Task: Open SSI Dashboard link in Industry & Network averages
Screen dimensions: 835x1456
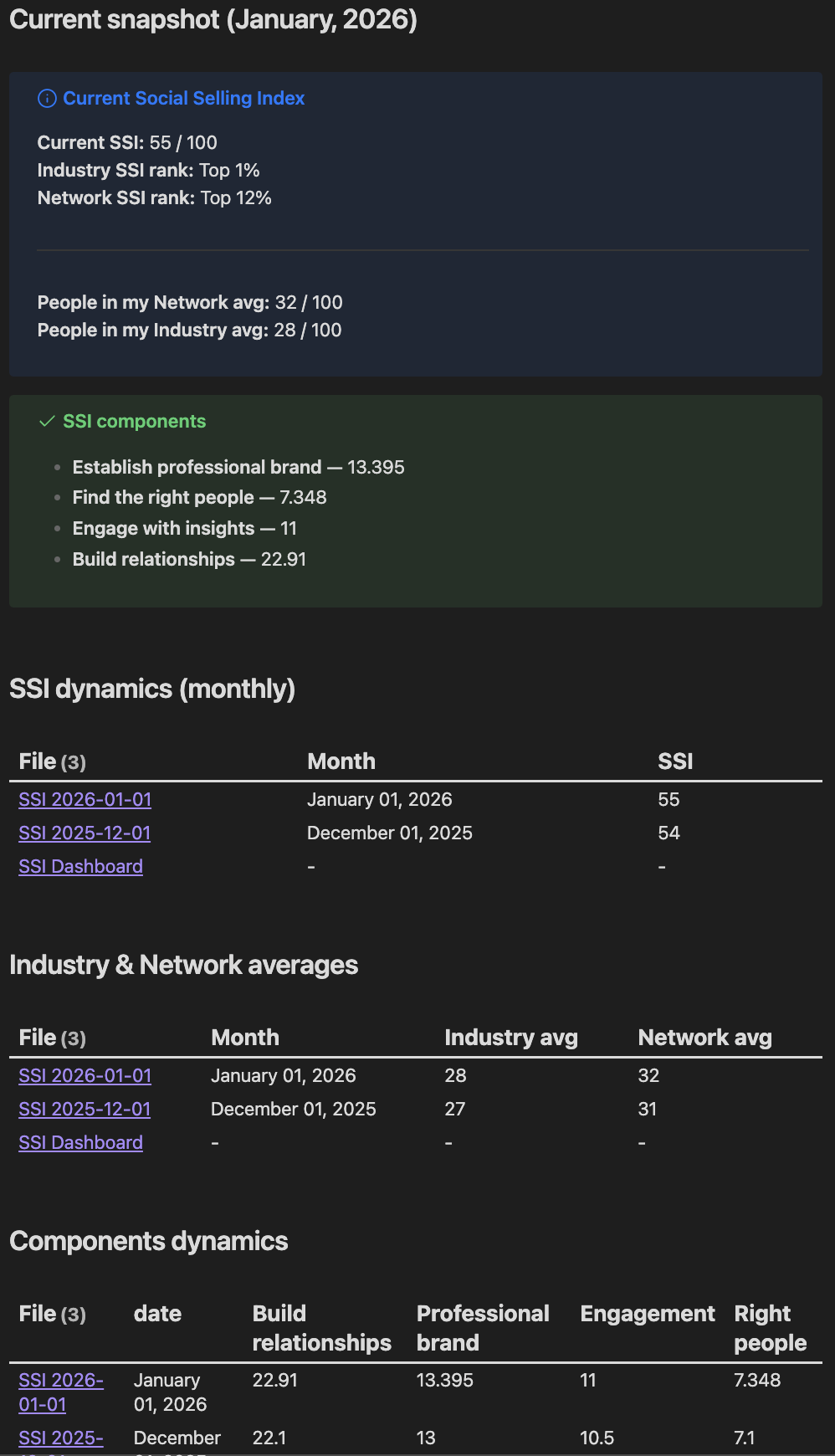Action: pos(80,1143)
